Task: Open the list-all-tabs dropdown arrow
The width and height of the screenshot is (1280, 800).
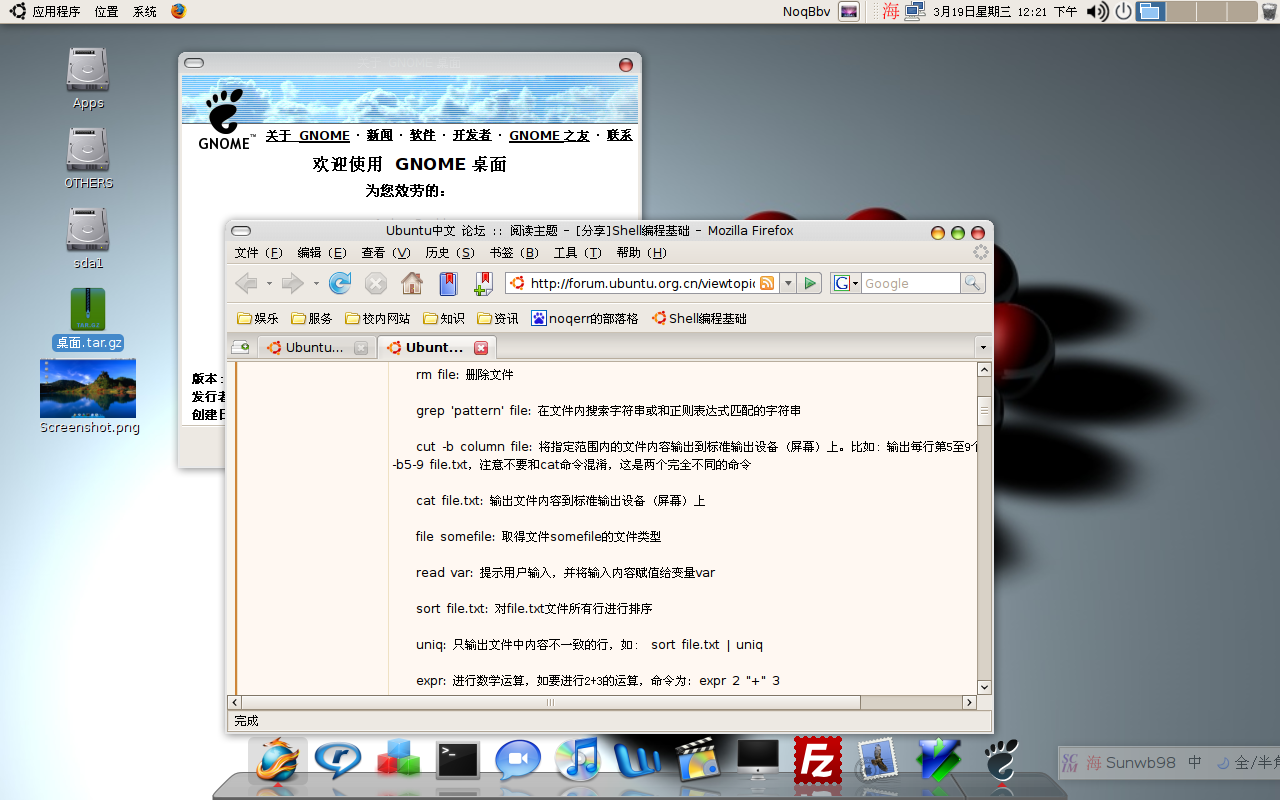Action: tap(983, 347)
